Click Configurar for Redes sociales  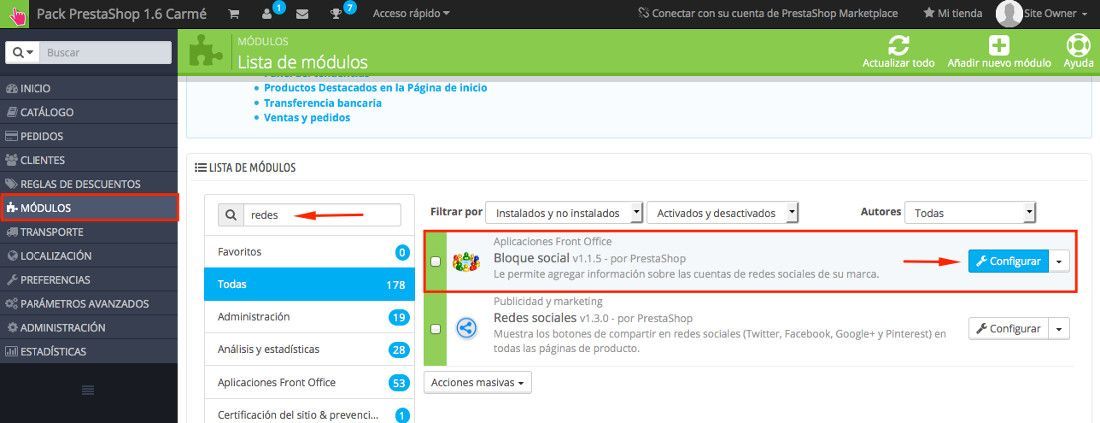tap(1009, 328)
